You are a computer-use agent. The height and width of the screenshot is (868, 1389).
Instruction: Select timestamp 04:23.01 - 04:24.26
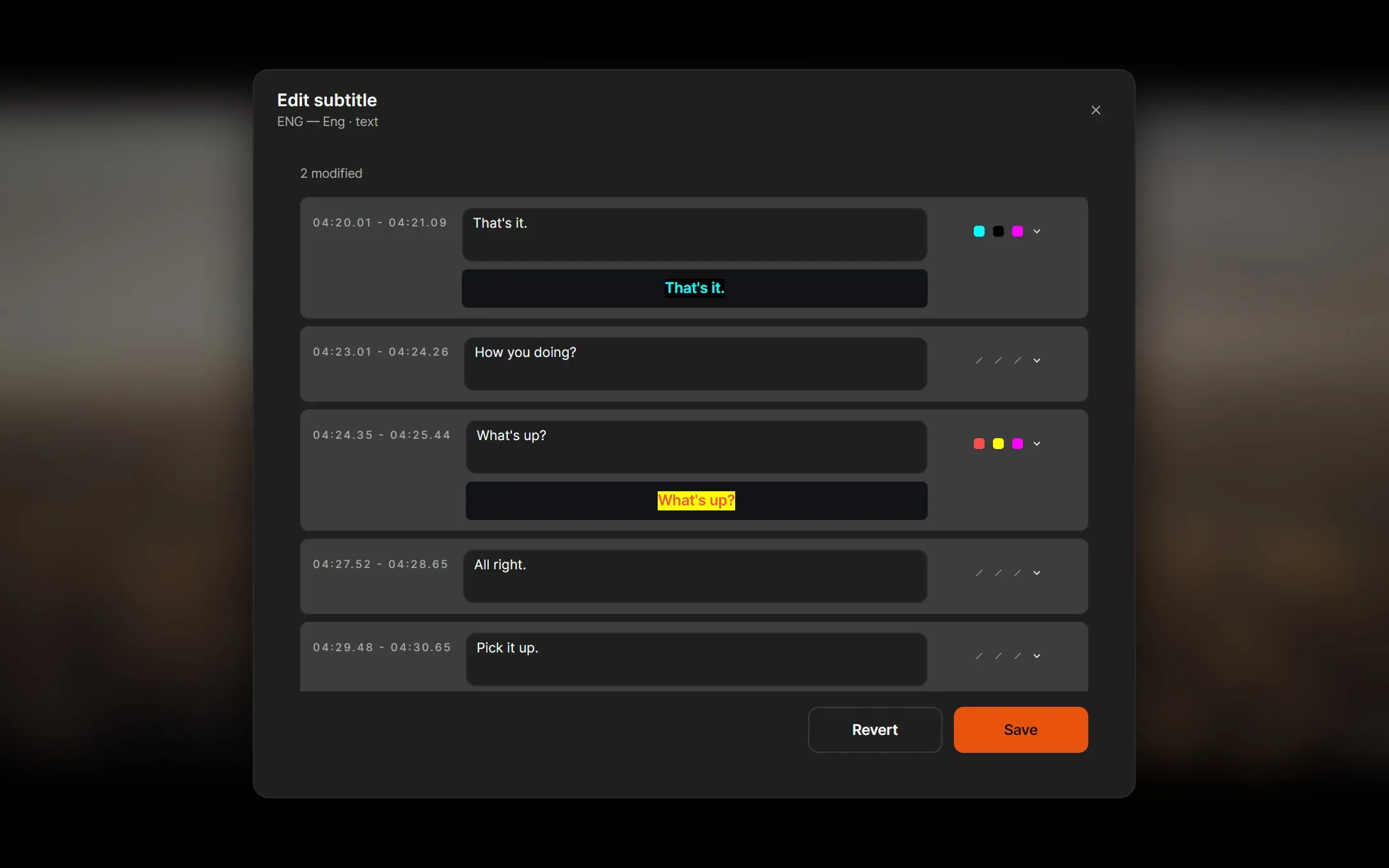click(381, 352)
